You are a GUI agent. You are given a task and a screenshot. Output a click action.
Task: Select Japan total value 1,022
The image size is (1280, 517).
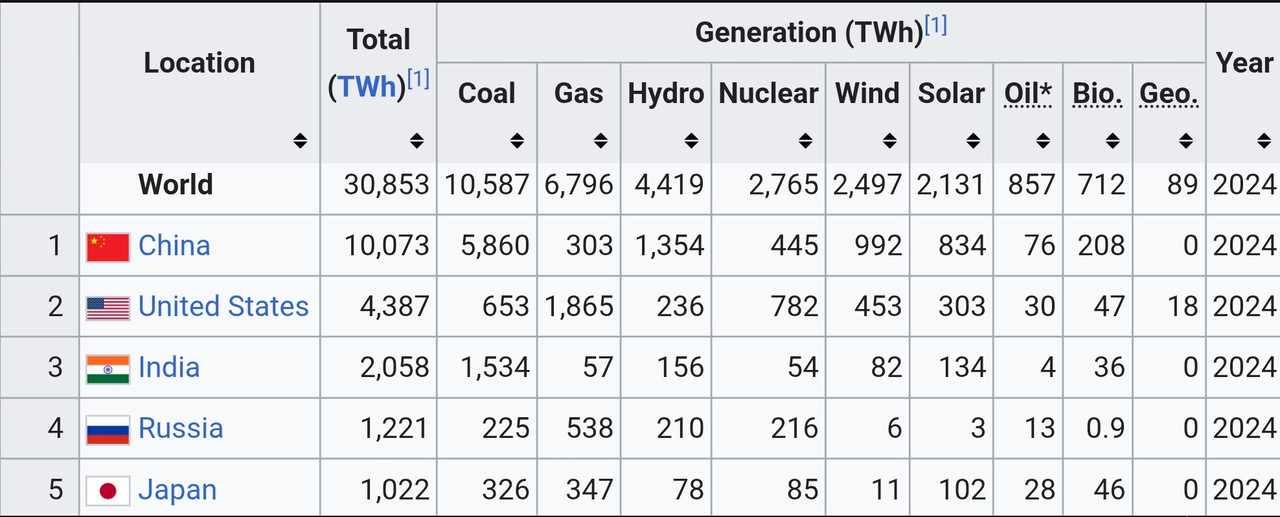395,490
